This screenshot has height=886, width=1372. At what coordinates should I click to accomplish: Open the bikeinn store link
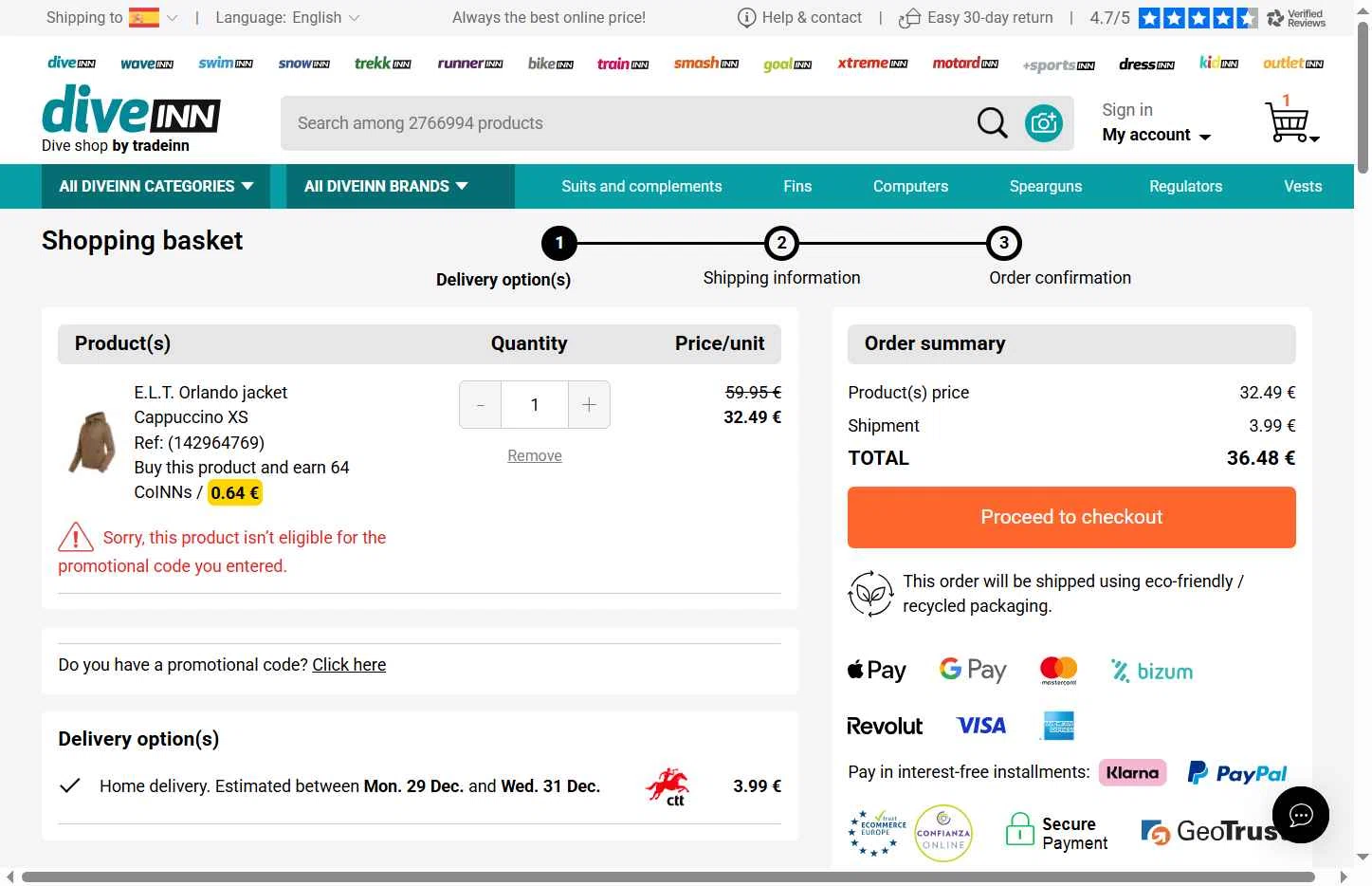(x=551, y=64)
